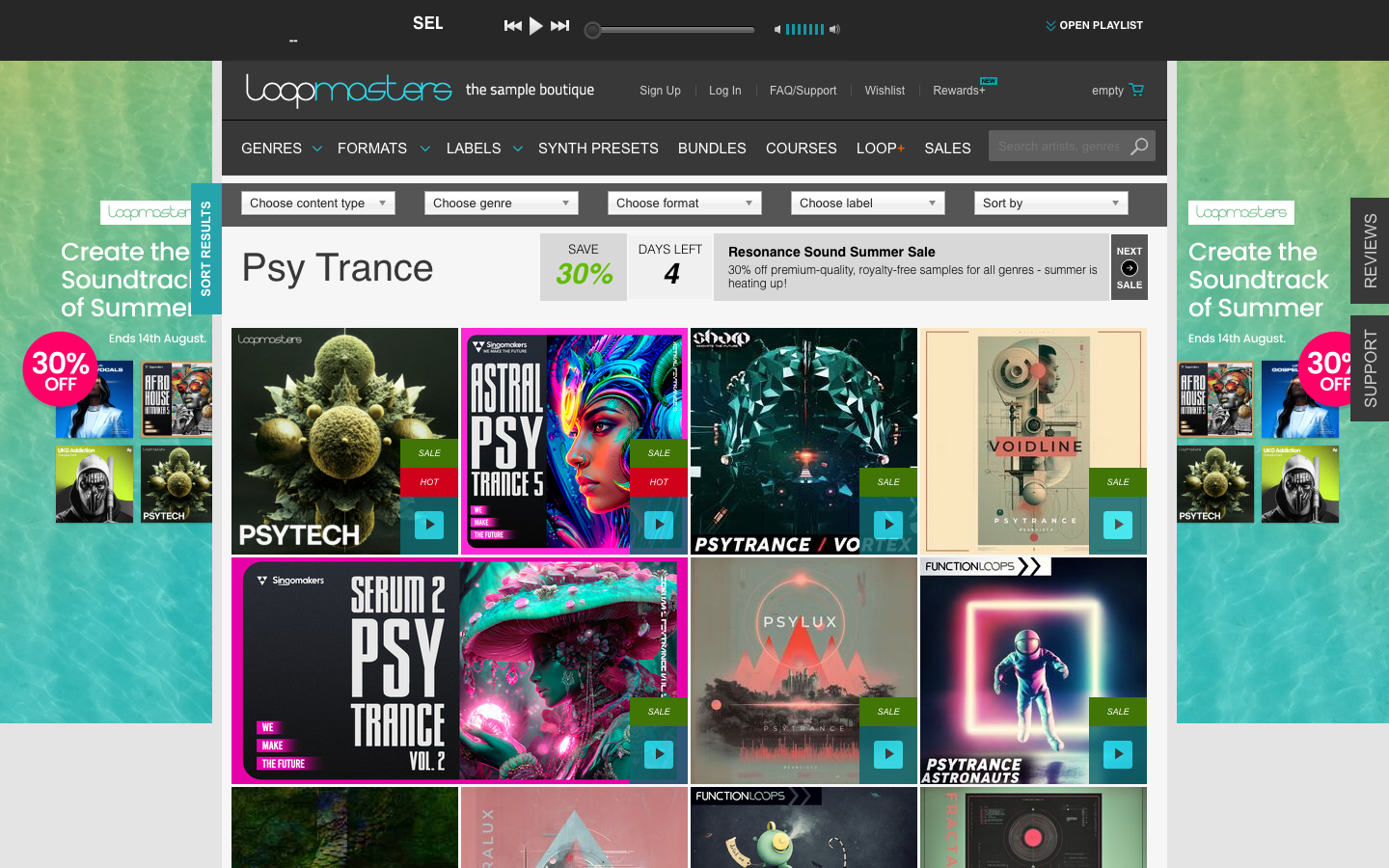Click the Resonance Sound Summer Sale heading
The width and height of the screenshot is (1389, 868).
point(831,252)
